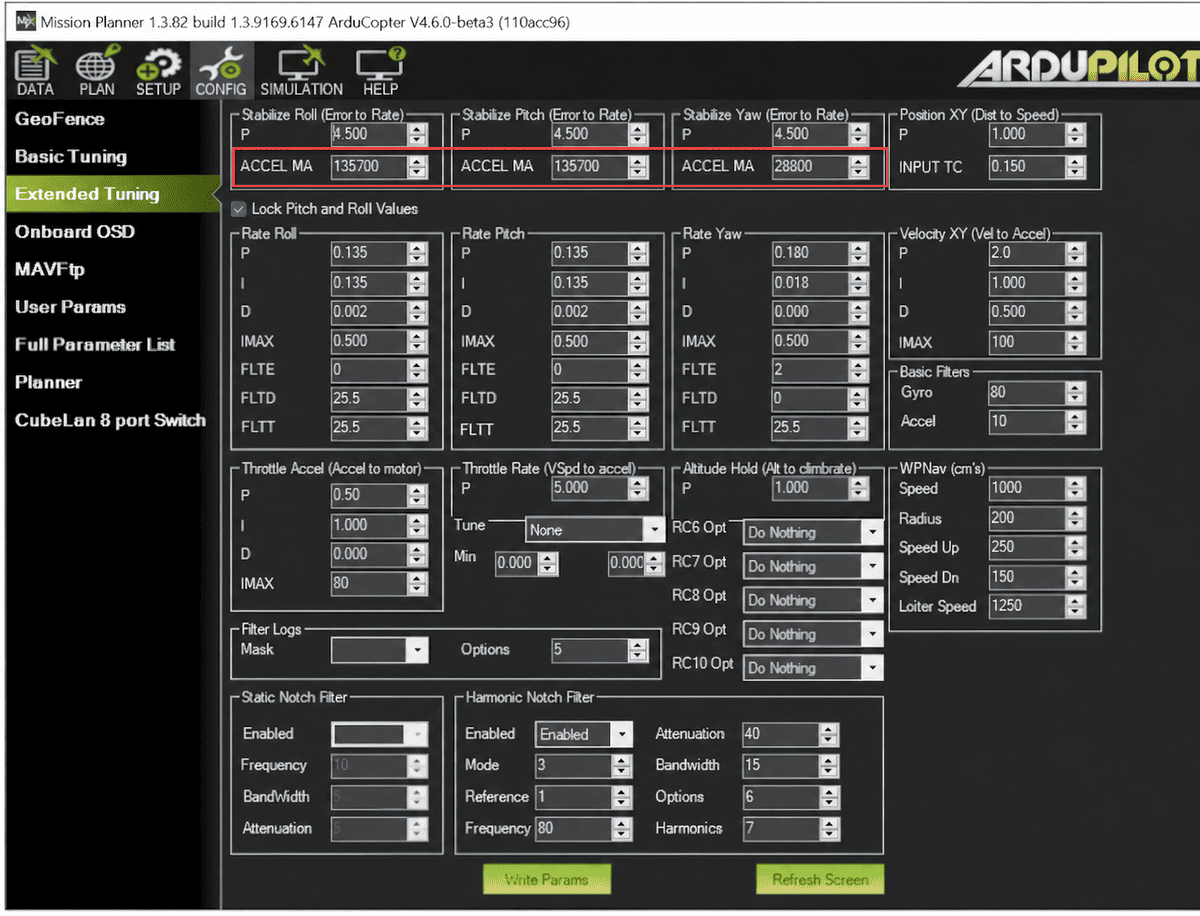Click the WPNav Speed Up spinner arrows
The width and height of the screenshot is (1200, 916).
click(x=1075, y=547)
